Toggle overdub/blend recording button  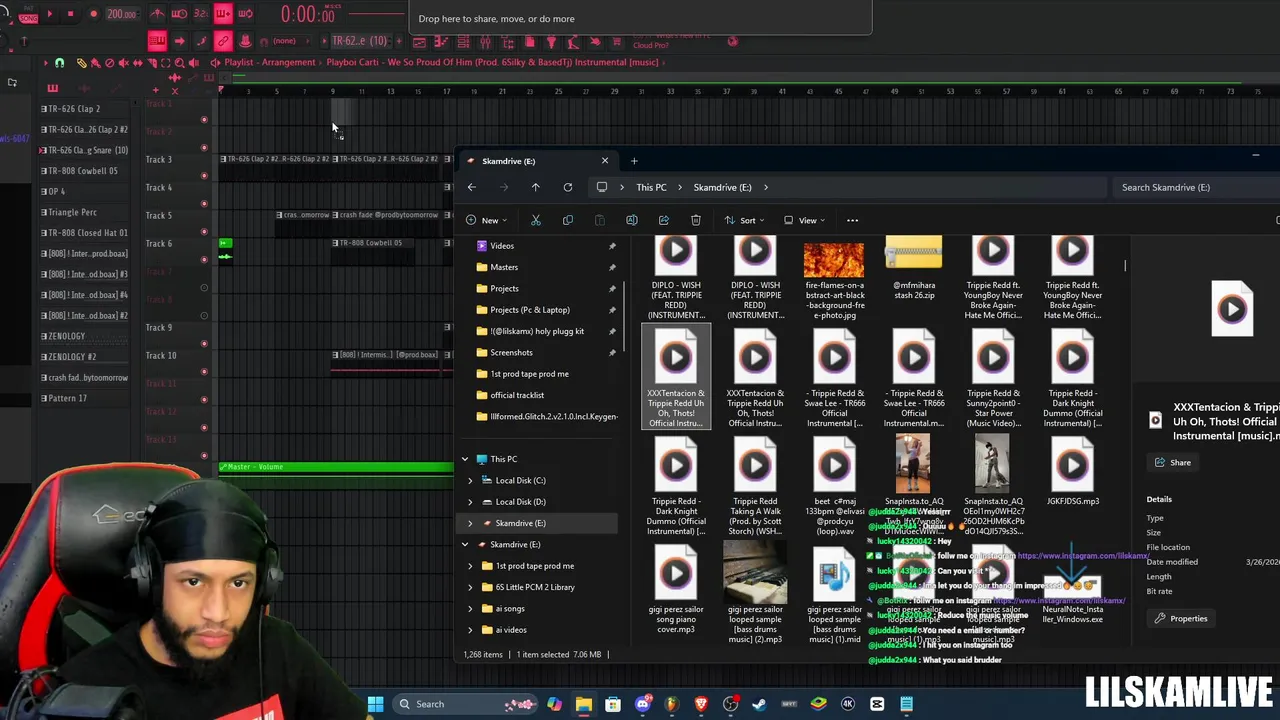[x=223, y=14]
